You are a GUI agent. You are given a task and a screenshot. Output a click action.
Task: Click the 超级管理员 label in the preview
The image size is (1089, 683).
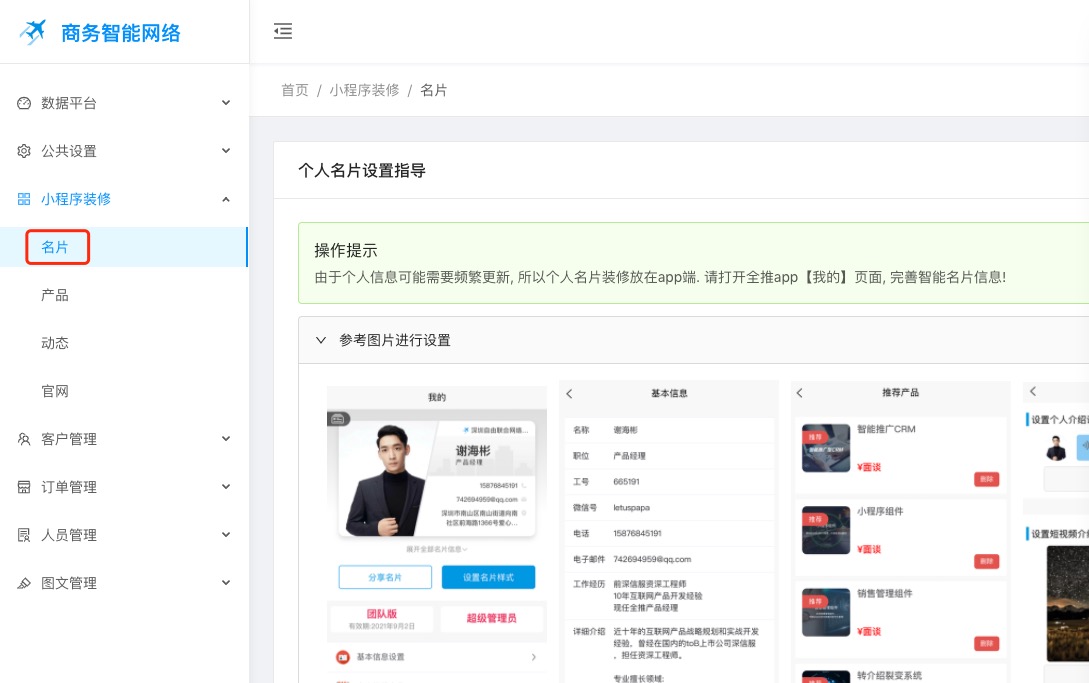tap(491, 618)
